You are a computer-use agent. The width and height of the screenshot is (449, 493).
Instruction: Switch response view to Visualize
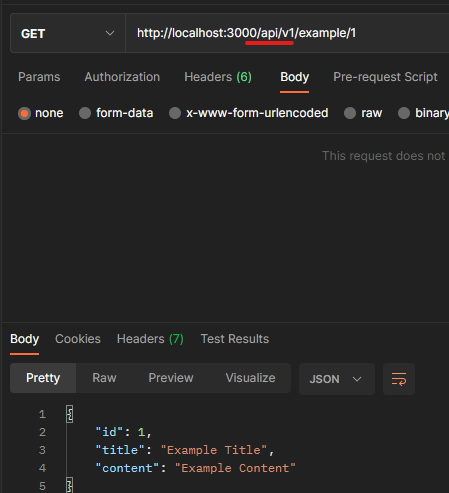tap(250, 378)
